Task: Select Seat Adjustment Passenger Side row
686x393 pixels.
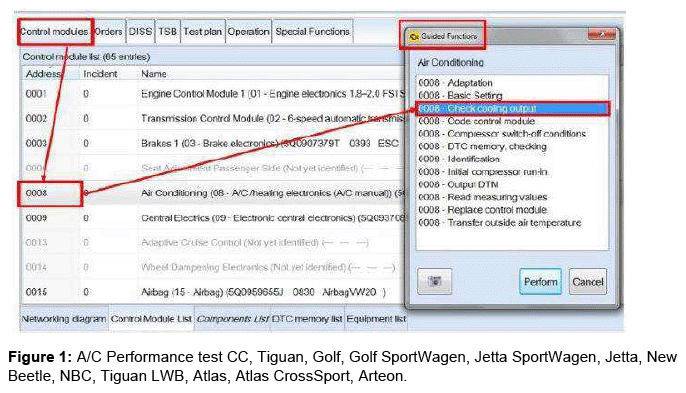Action: coord(213,168)
